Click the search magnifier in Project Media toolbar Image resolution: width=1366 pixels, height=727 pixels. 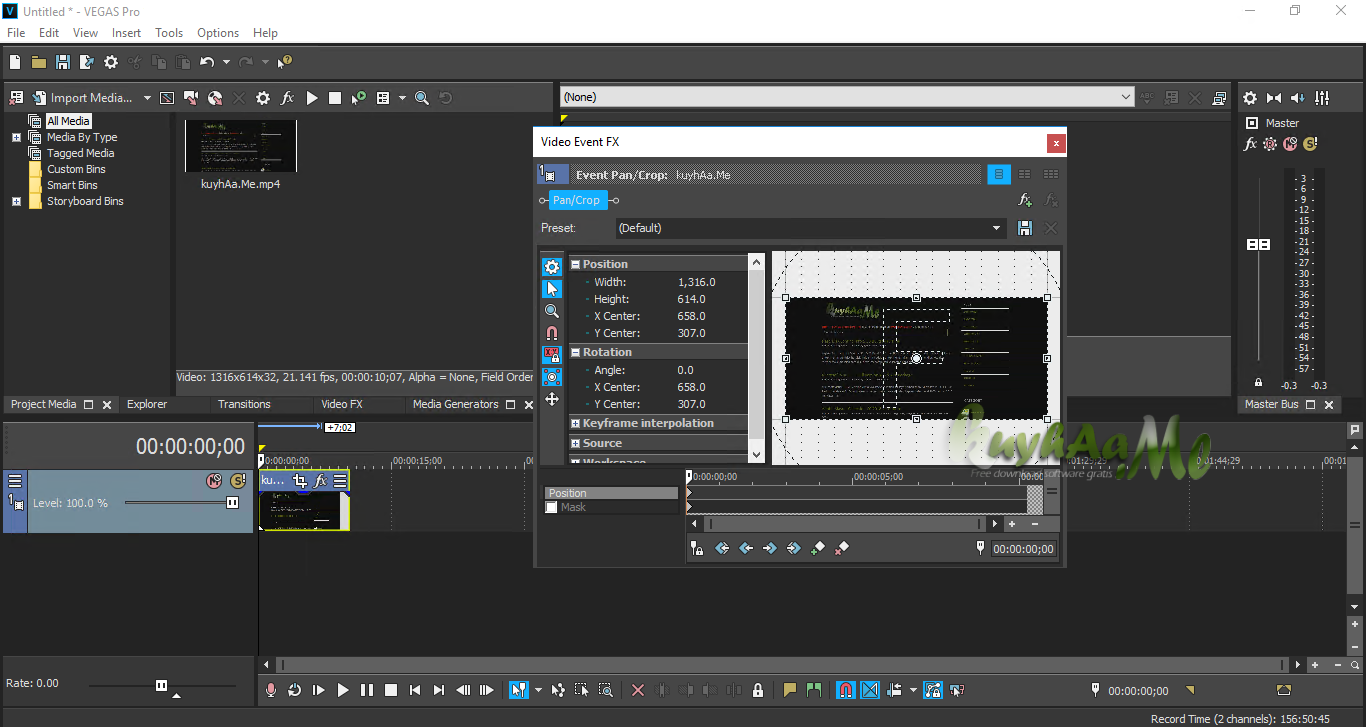(422, 98)
